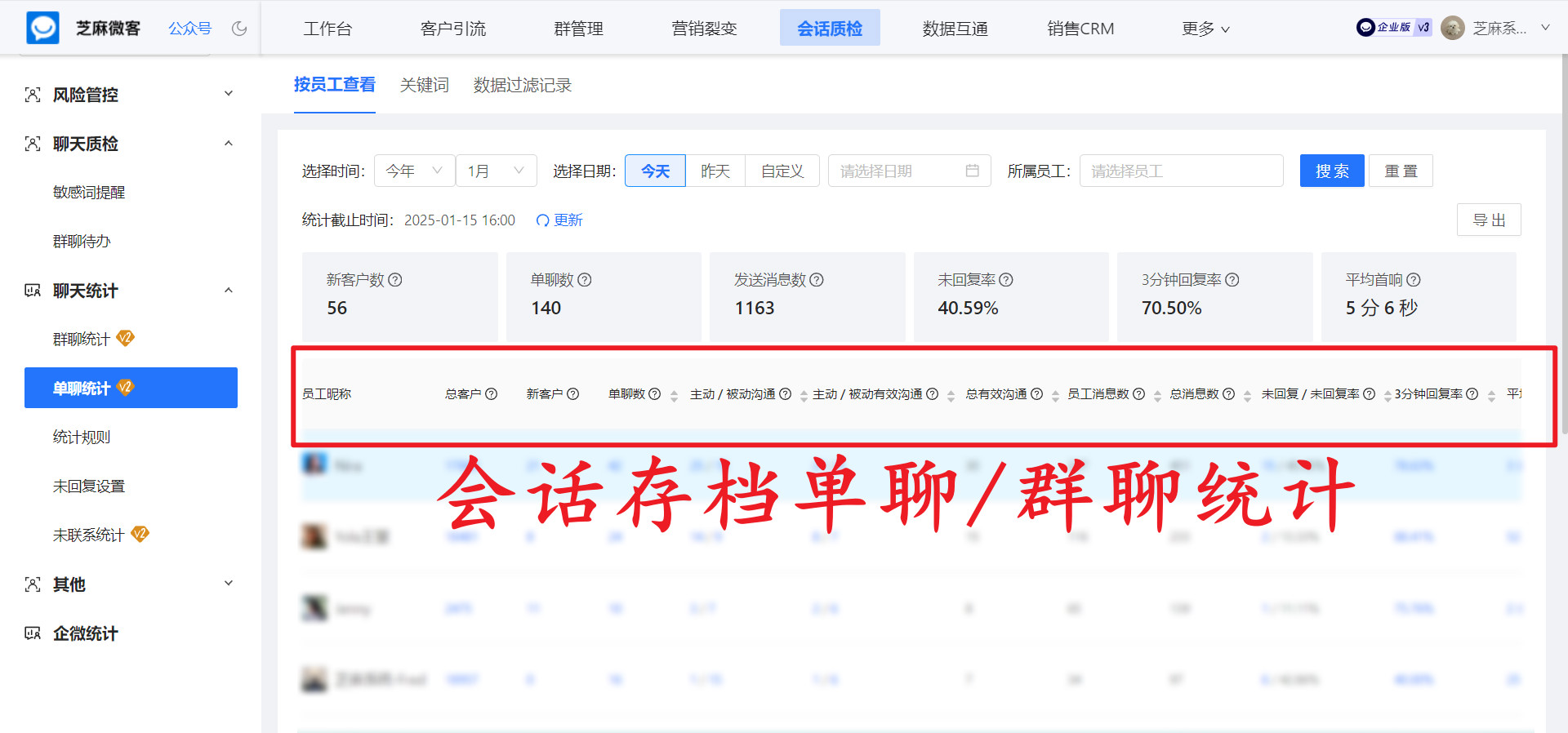Click the page vertical scrollbar

tap(1564, 245)
